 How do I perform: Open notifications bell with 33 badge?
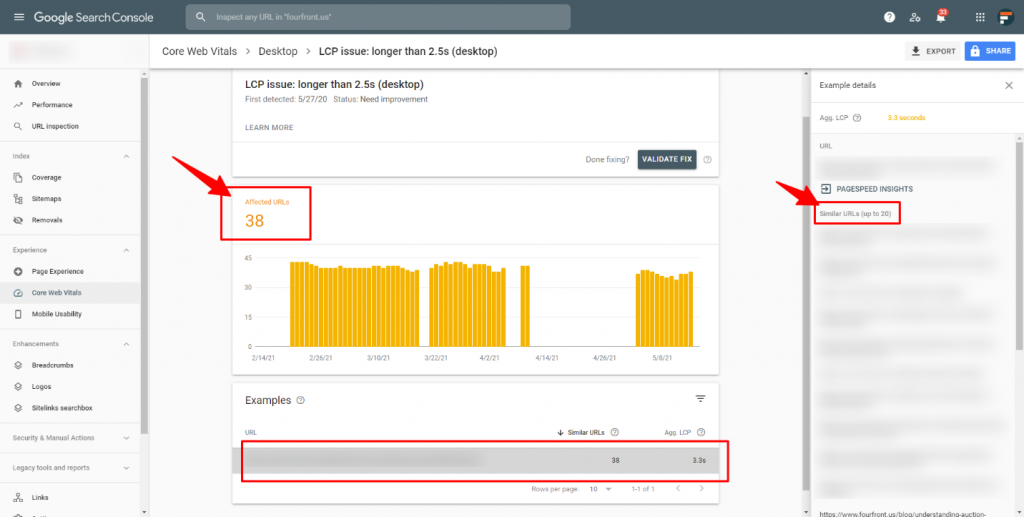(941, 17)
